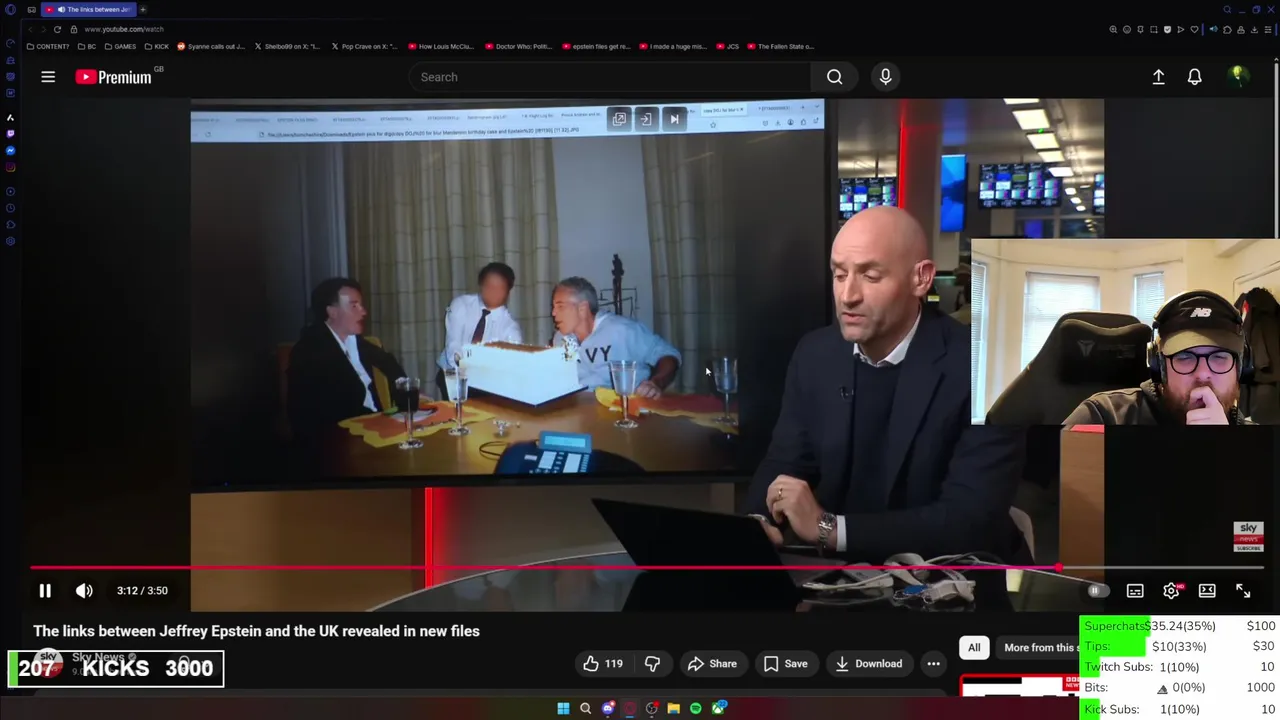Switch to 'The links between Je...' tab
The width and height of the screenshot is (1280, 720).
88,9
